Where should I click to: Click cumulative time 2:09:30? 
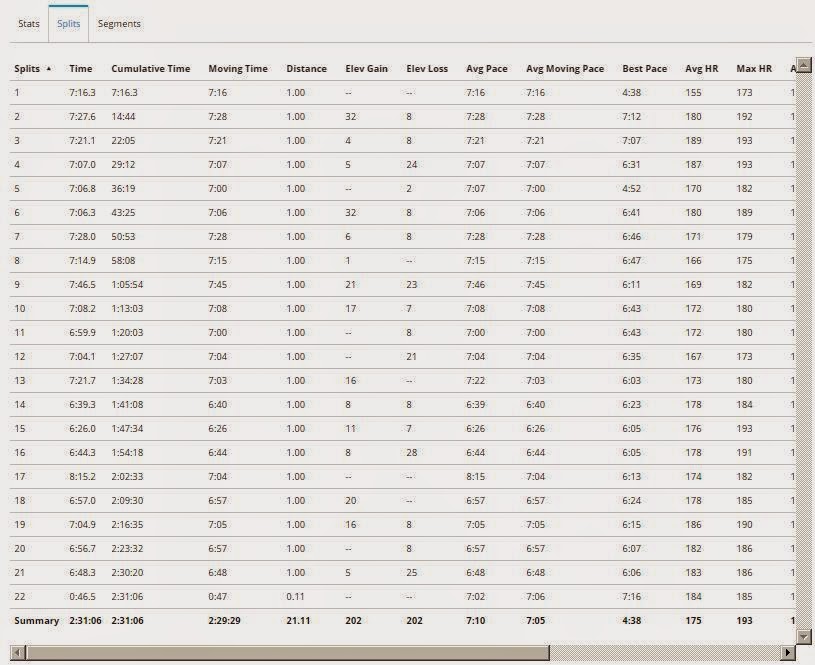point(127,500)
